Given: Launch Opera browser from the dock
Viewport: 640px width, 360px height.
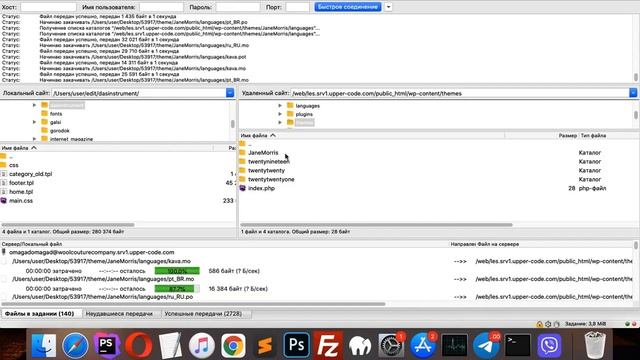Looking at the screenshot, I should (x=138, y=345).
